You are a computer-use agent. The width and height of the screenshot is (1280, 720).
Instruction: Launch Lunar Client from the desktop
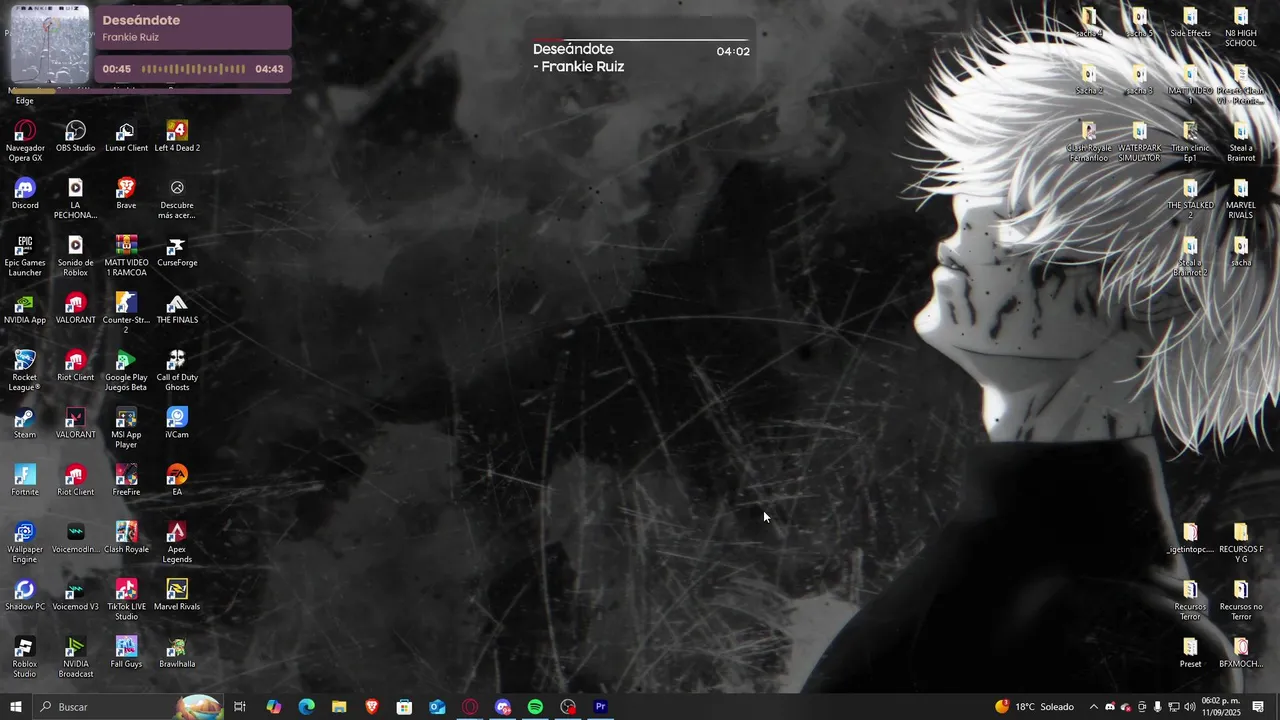click(x=126, y=137)
